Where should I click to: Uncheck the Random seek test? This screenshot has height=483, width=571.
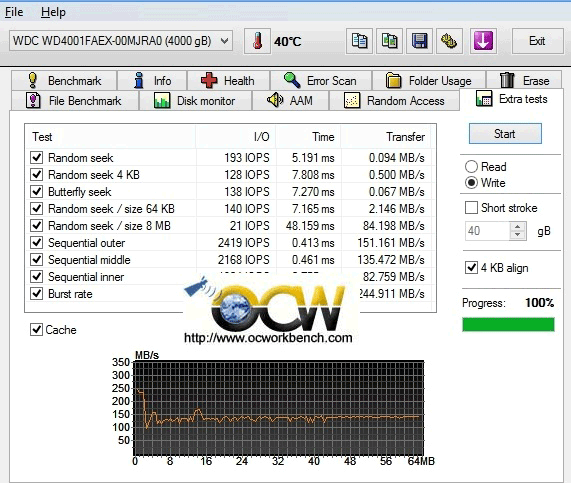[36, 158]
